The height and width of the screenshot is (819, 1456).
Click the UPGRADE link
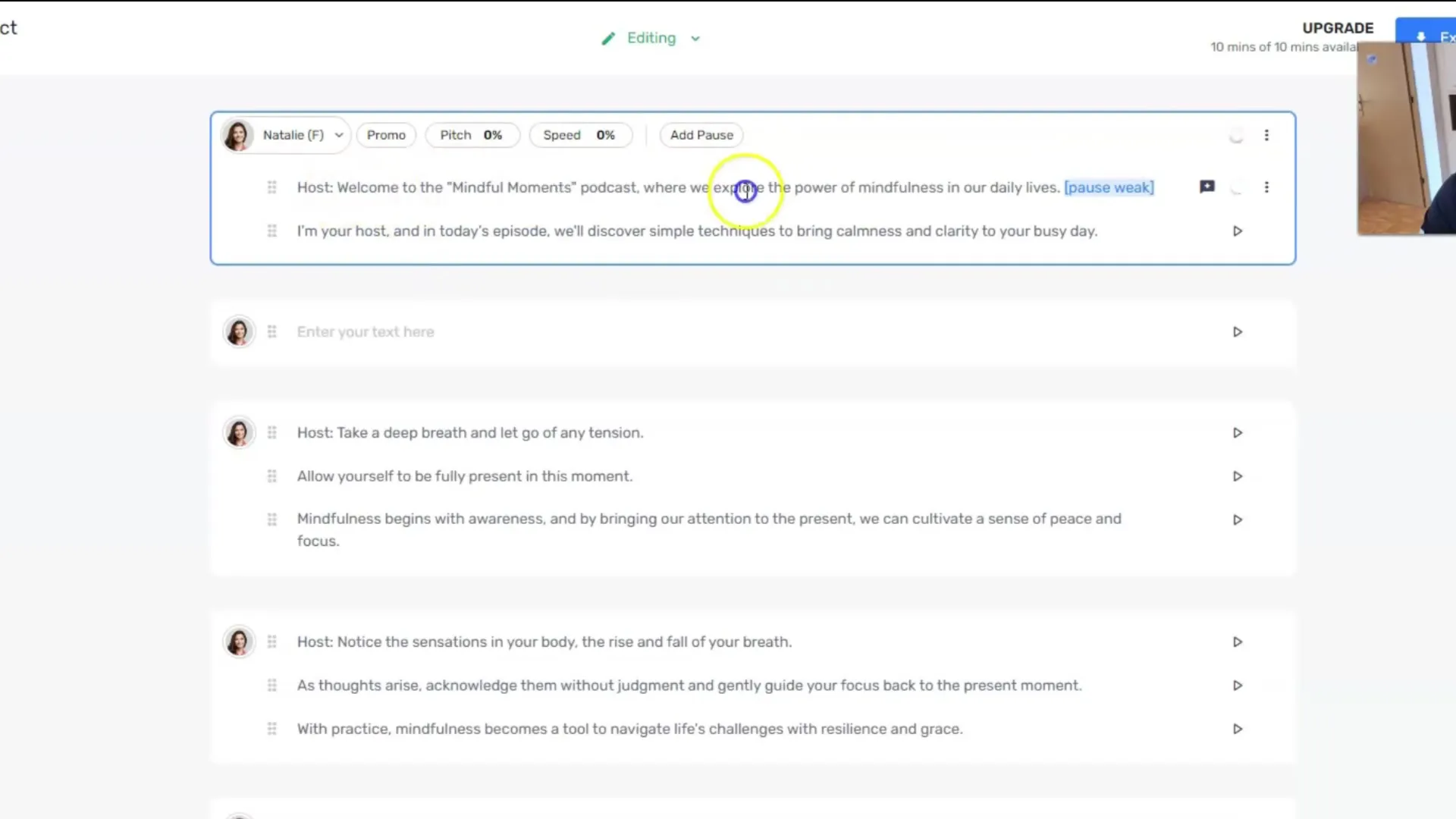pyautogui.click(x=1338, y=28)
